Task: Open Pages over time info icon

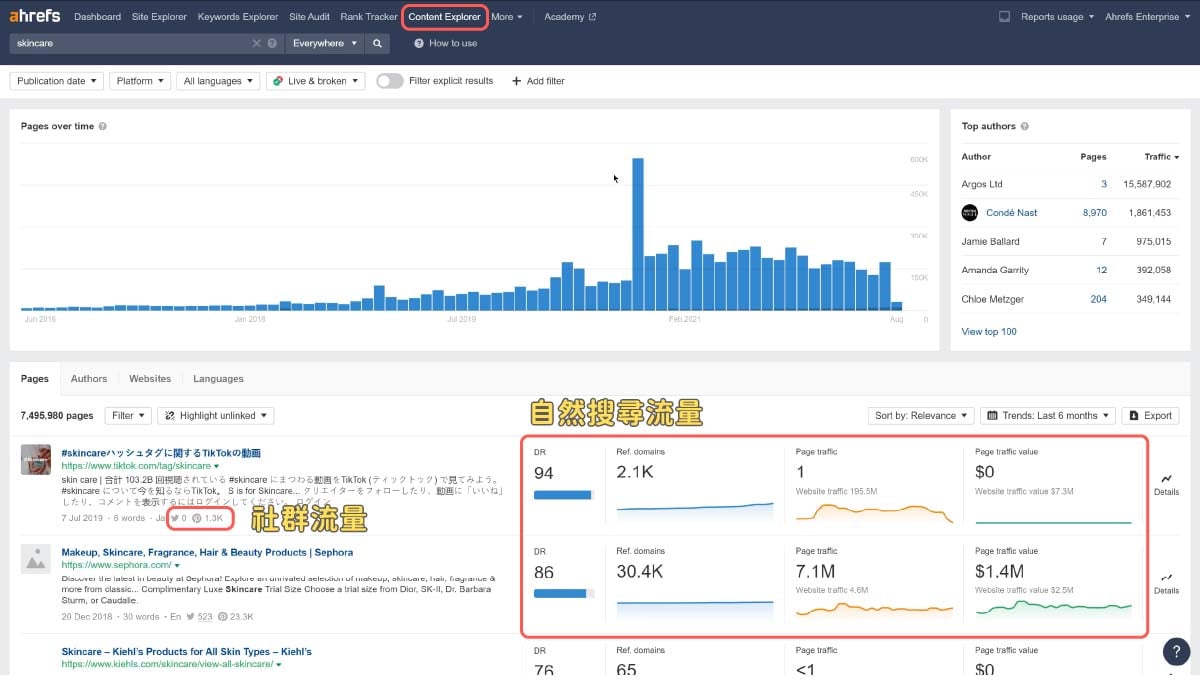Action: point(103,126)
